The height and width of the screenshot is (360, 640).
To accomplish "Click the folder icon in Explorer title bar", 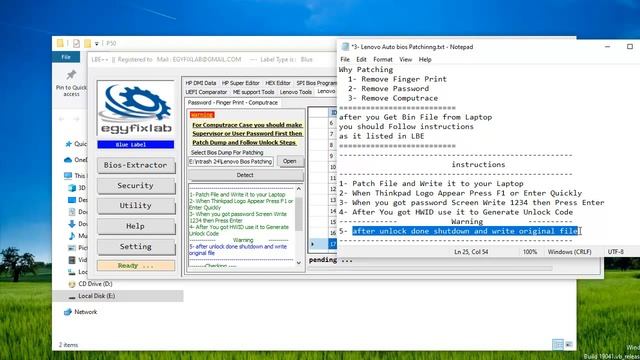I will pos(60,43).
